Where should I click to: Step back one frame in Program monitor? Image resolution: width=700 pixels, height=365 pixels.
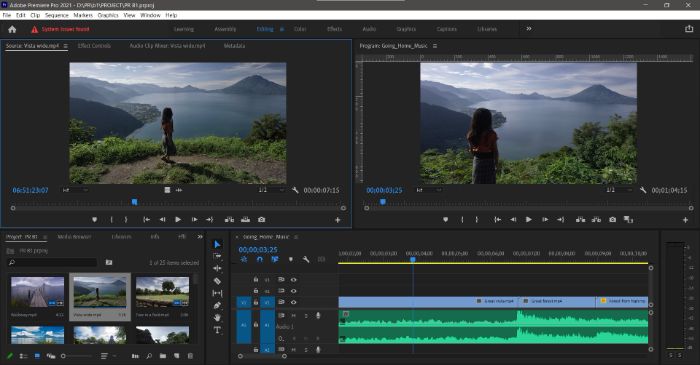pyautogui.click(x=513, y=220)
